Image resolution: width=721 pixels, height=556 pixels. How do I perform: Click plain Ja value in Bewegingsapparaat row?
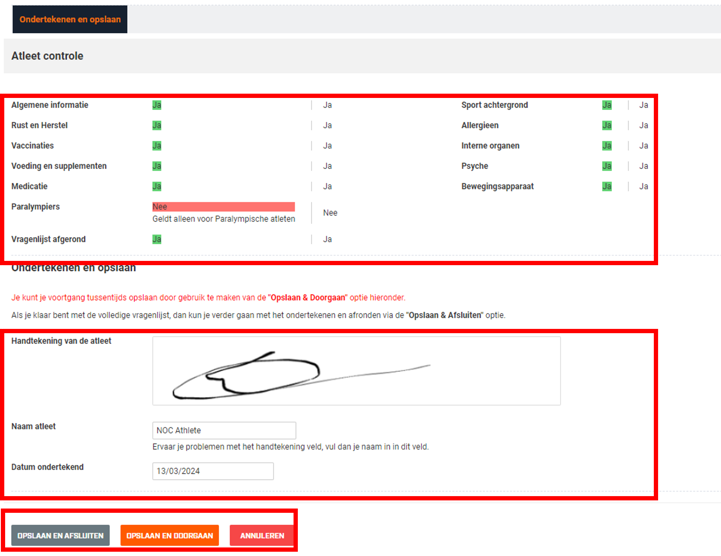click(x=644, y=186)
